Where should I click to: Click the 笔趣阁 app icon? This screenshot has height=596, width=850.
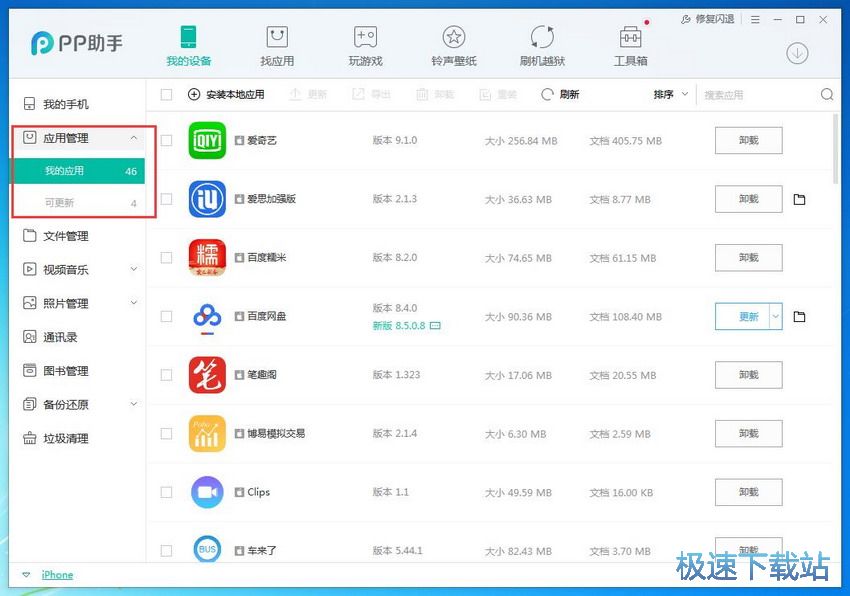tap(207, 375)
